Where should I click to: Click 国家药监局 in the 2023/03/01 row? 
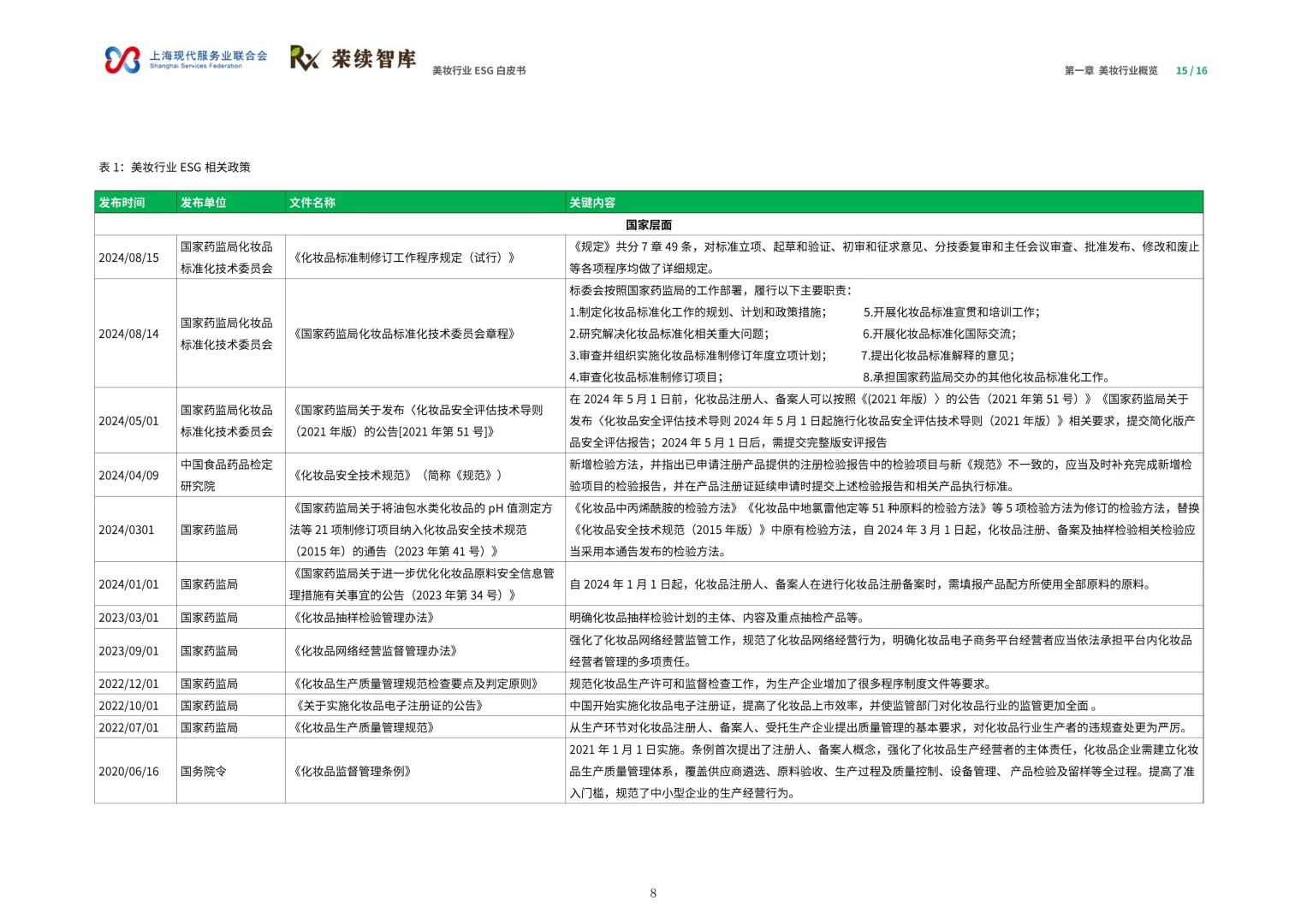[x=209, y=618]
